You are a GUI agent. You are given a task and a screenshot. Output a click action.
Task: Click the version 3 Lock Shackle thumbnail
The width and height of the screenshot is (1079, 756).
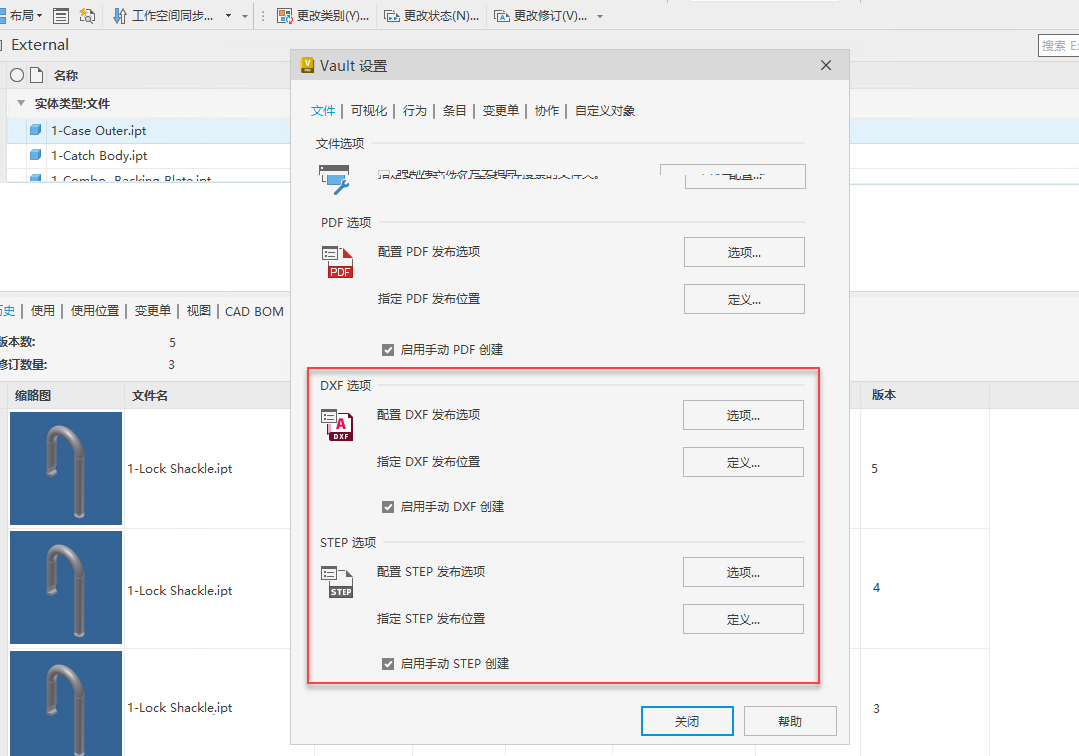(66, 703)
